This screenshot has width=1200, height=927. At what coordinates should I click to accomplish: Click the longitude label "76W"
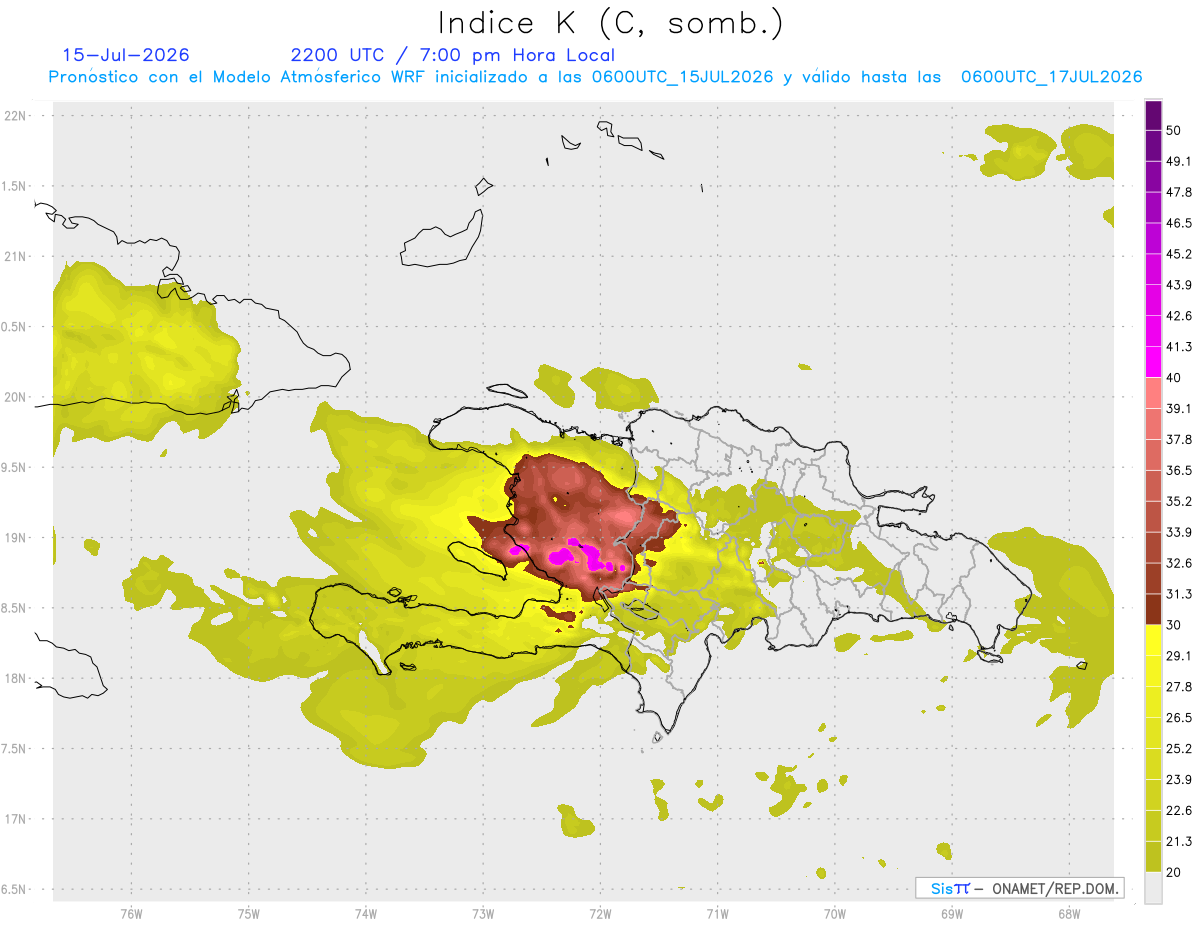tap(131, 914)
